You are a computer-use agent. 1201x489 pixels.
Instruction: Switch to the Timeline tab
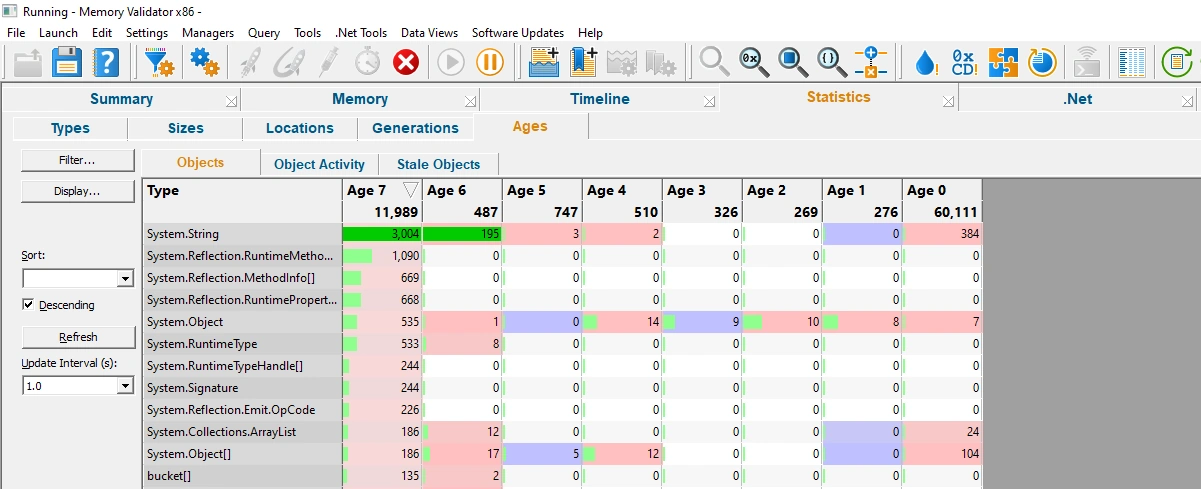pyautogui.click(x=600, y=99)
